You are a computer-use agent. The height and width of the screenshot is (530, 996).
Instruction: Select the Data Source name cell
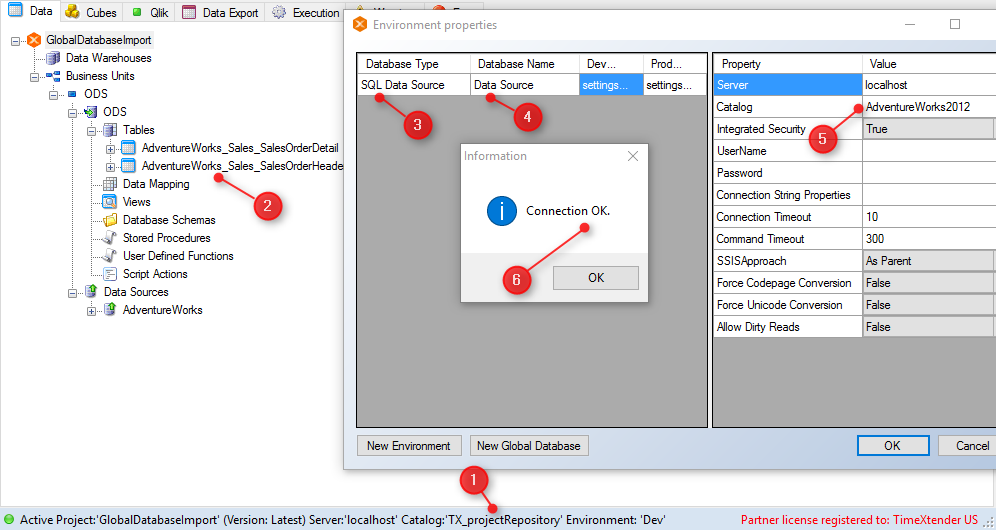click(x=525, y=85)
